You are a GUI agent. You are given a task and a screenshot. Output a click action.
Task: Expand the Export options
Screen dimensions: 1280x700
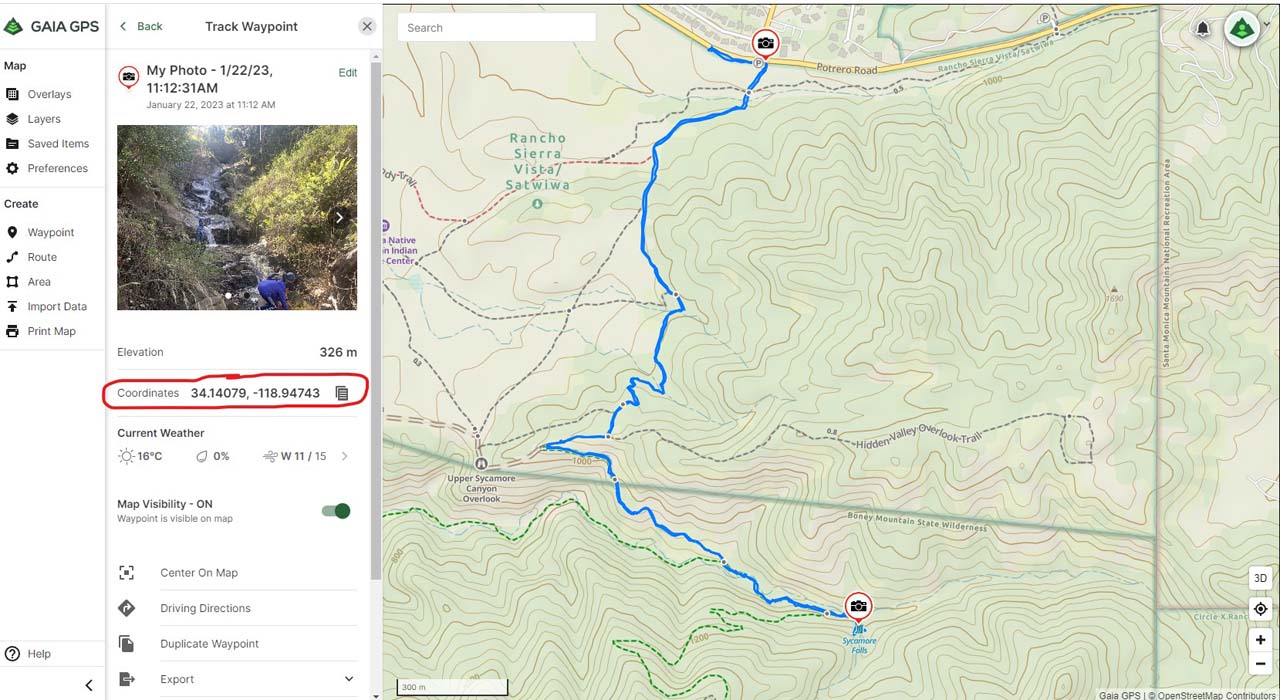[x=348, y=679]
